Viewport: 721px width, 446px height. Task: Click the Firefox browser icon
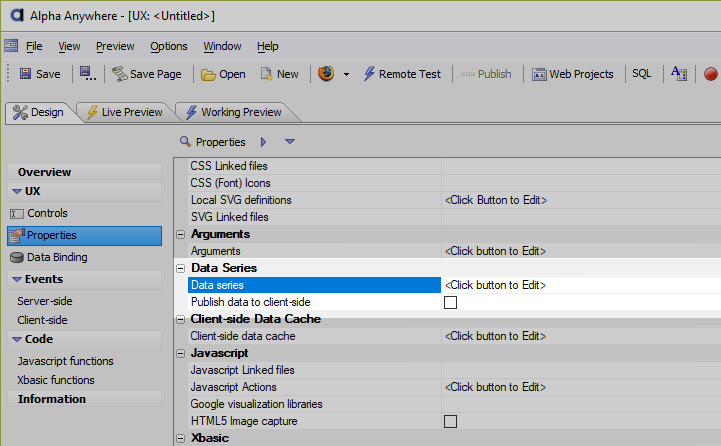(x=326, y=74)
